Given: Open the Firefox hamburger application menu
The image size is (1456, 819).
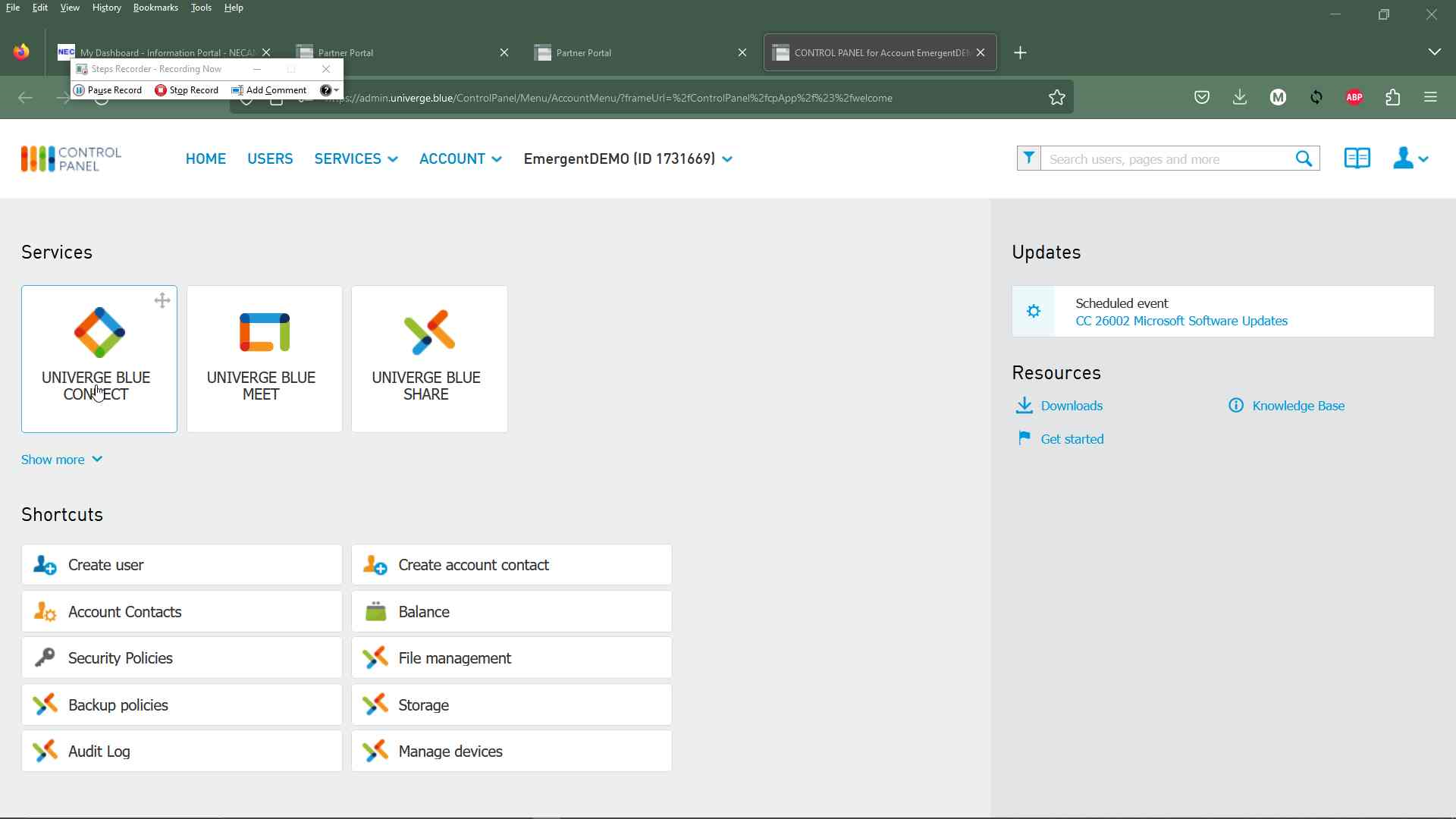Looking at the screenshot, I should click(x=1431, y=97).
